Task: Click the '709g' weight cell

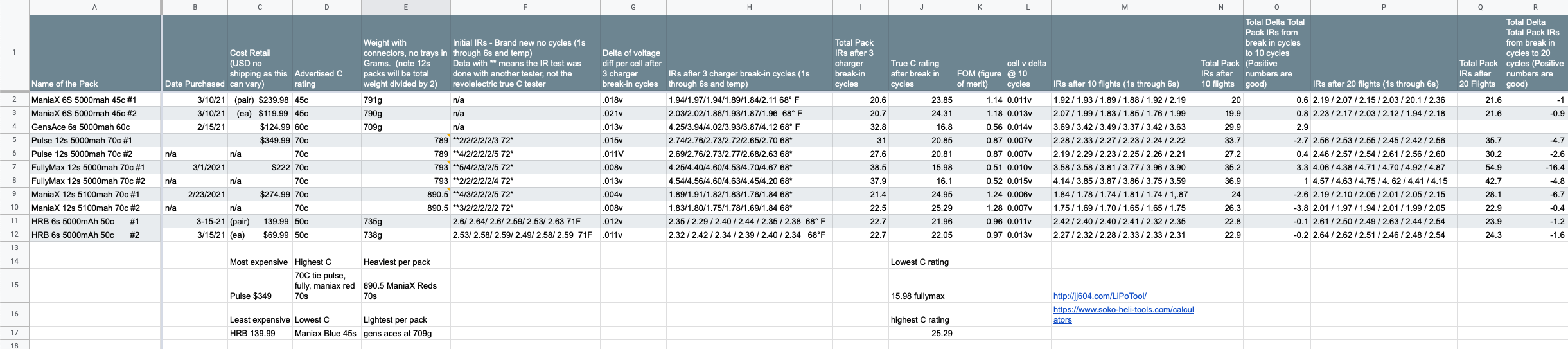Action: [x=405, y=127]
